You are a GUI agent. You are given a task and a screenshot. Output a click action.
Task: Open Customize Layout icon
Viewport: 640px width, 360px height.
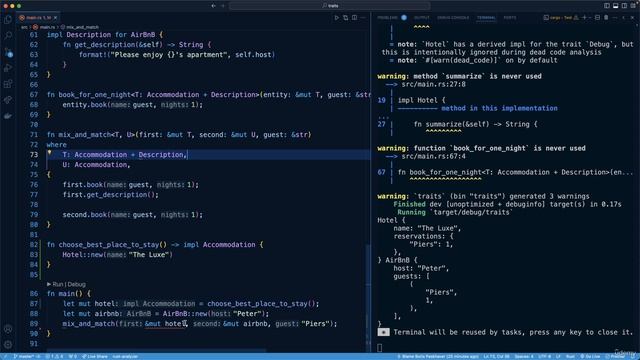coord(633,6)
